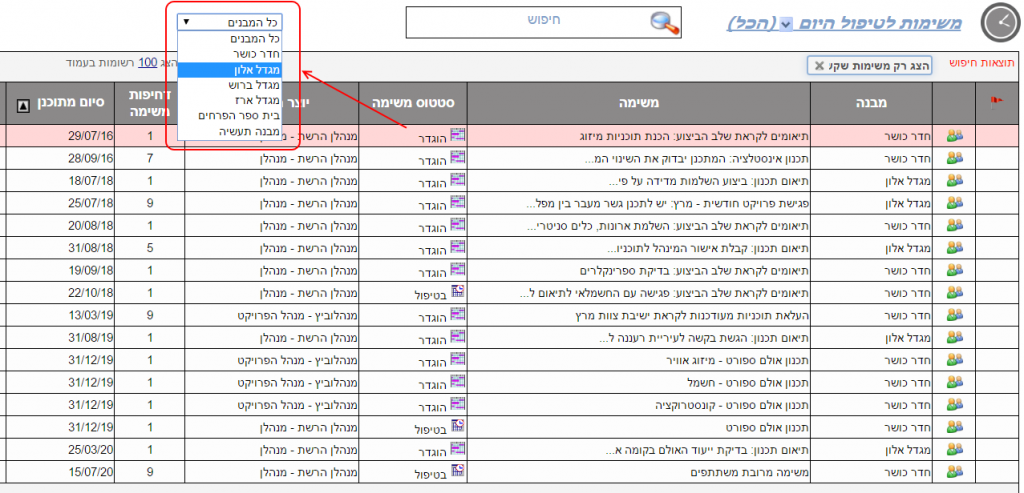Click the sort arrow in סיום מתוכנן header
This screenshot has width=1024, height=493.
(25, 104)
